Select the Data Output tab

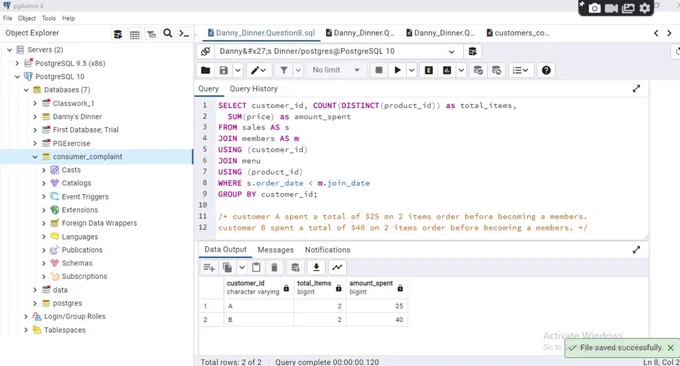pos(226,250)
